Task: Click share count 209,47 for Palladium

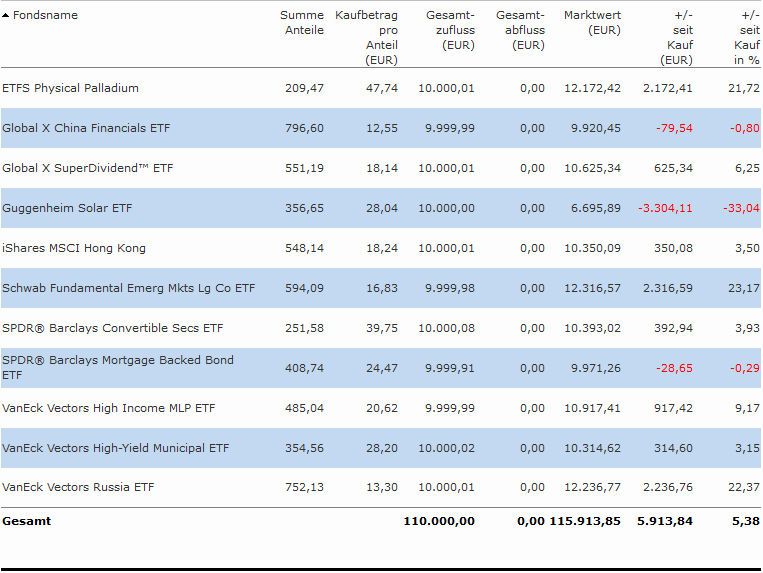Action: click(304, 88)
